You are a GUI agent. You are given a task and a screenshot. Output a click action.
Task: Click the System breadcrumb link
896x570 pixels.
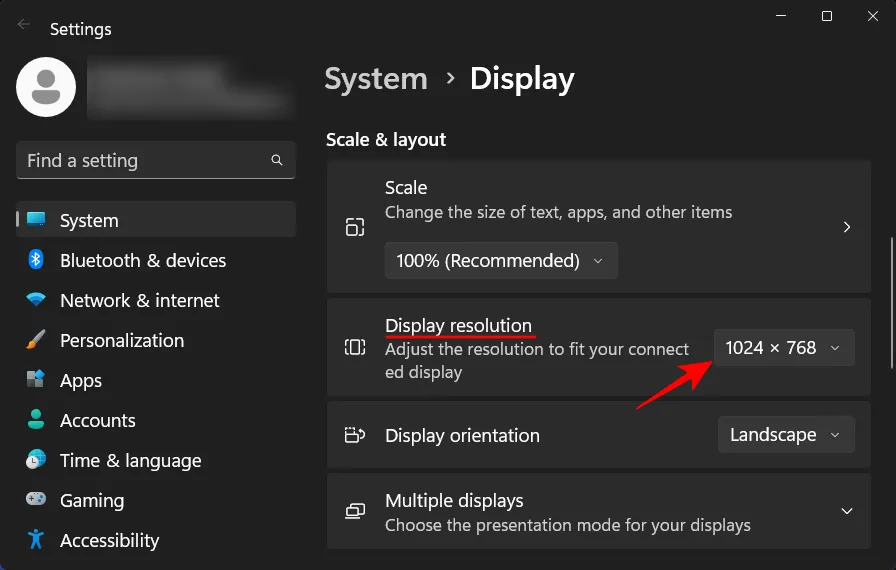coord(376,79)
